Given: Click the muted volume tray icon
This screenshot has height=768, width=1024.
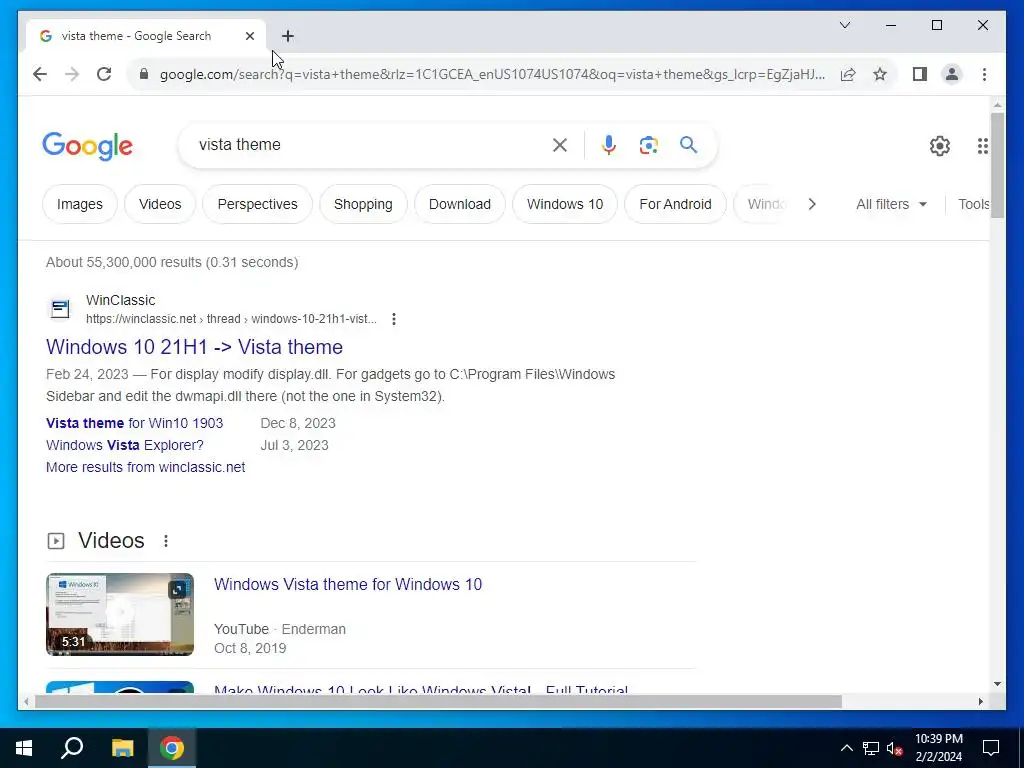Looking at the screenshot, I should [895, 748].
